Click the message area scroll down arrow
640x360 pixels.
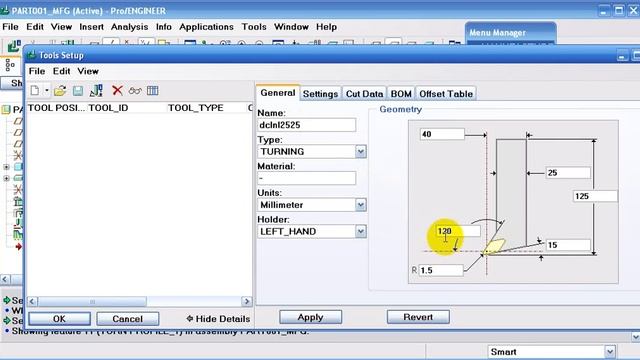pos(636,337)
